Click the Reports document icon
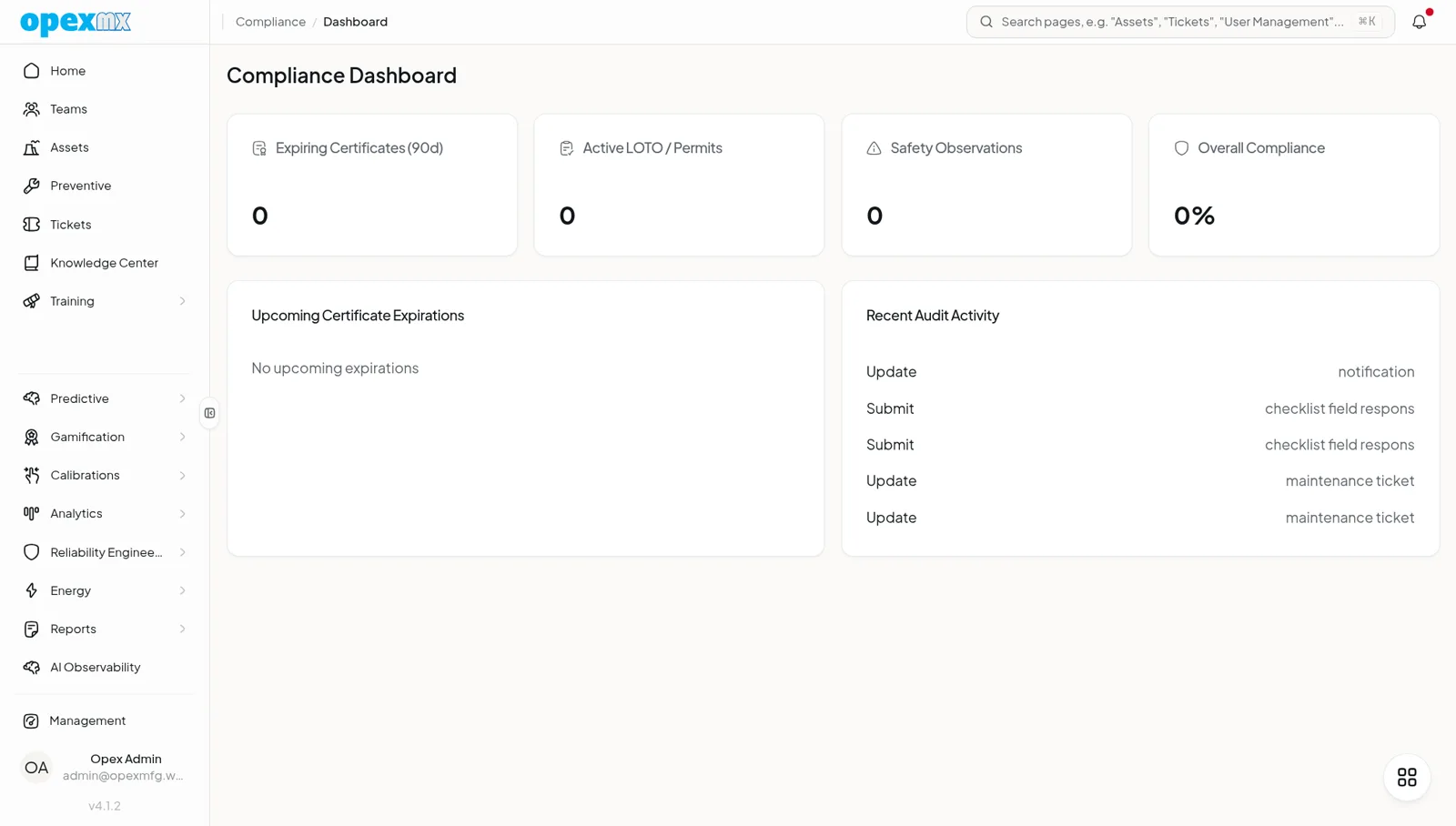1456x826 pixels. point(32,629)
